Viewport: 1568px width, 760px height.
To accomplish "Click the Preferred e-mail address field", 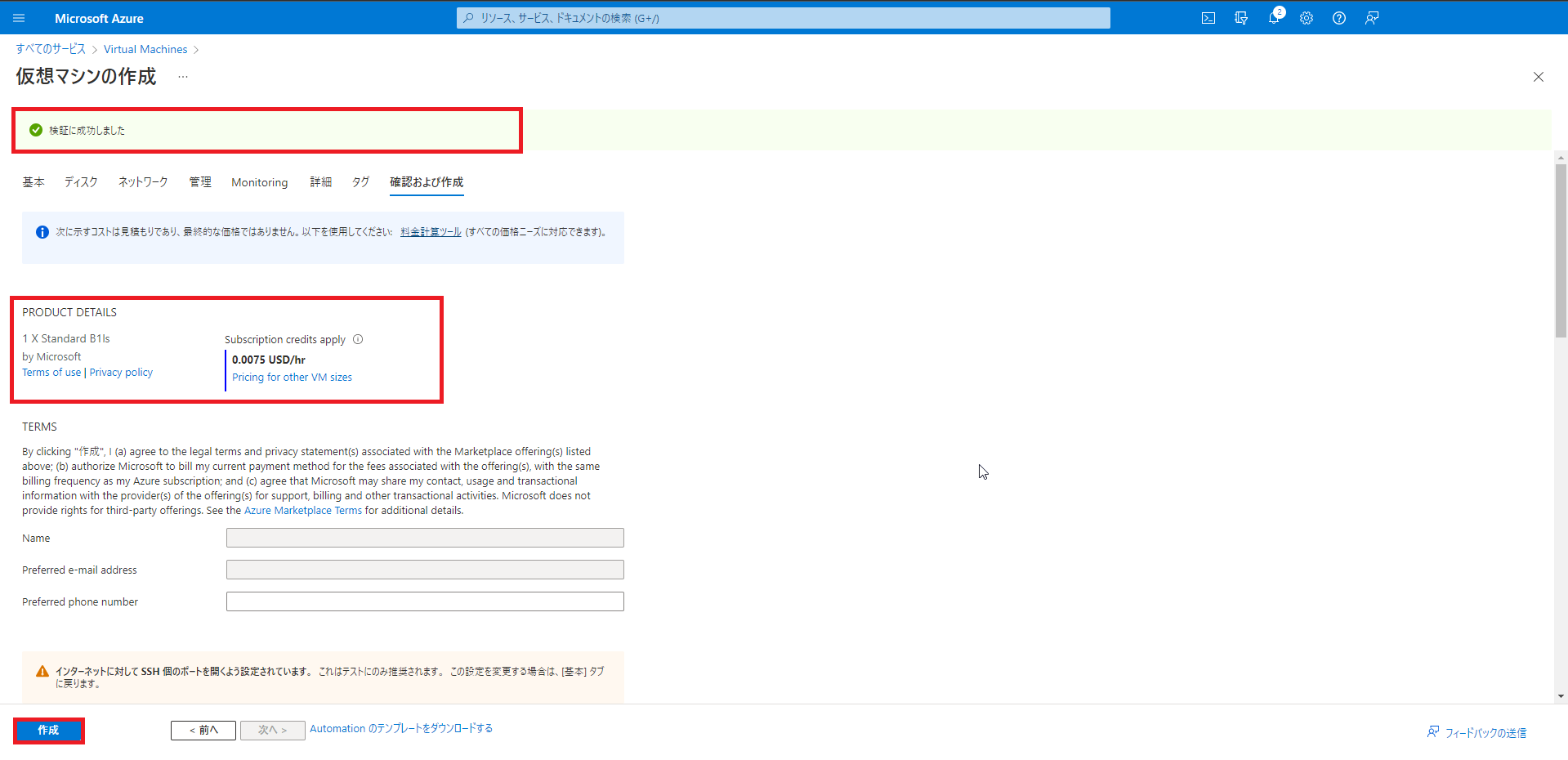I will (x=425, y=570).
